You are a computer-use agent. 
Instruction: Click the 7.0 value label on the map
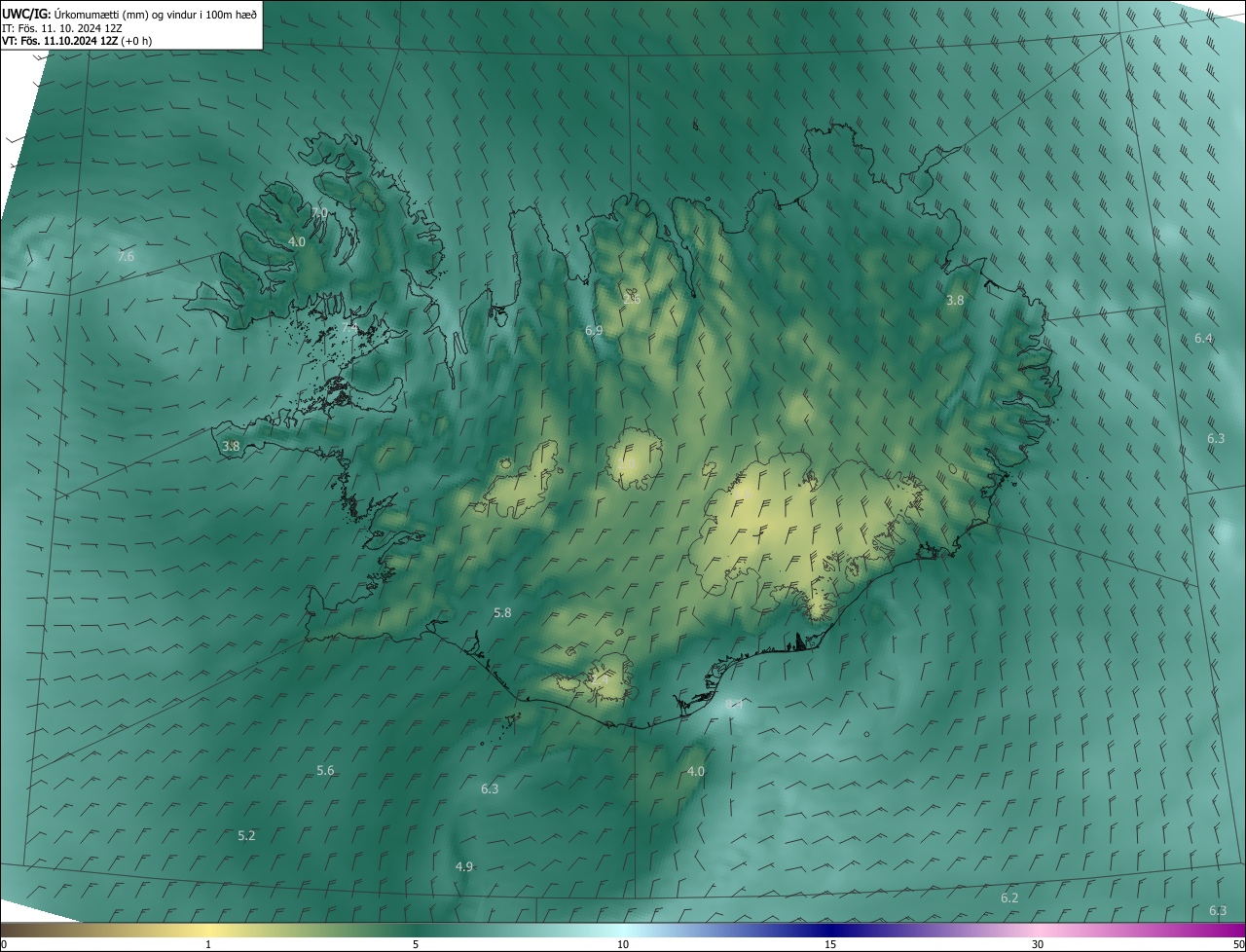pos(319,212)
